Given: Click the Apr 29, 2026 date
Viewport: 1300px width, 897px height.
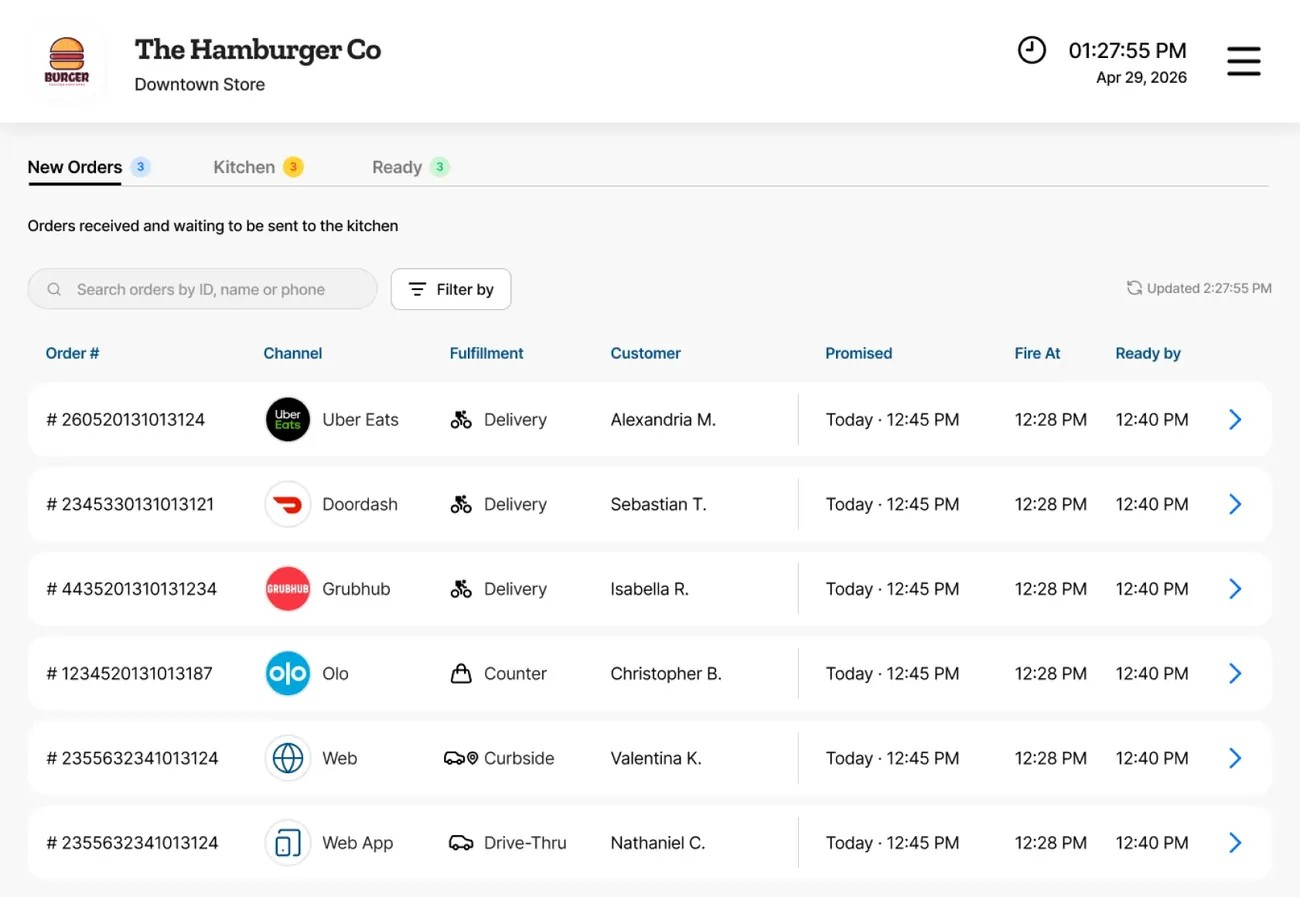Looking at the screenshot, I should coord(1142,78).
